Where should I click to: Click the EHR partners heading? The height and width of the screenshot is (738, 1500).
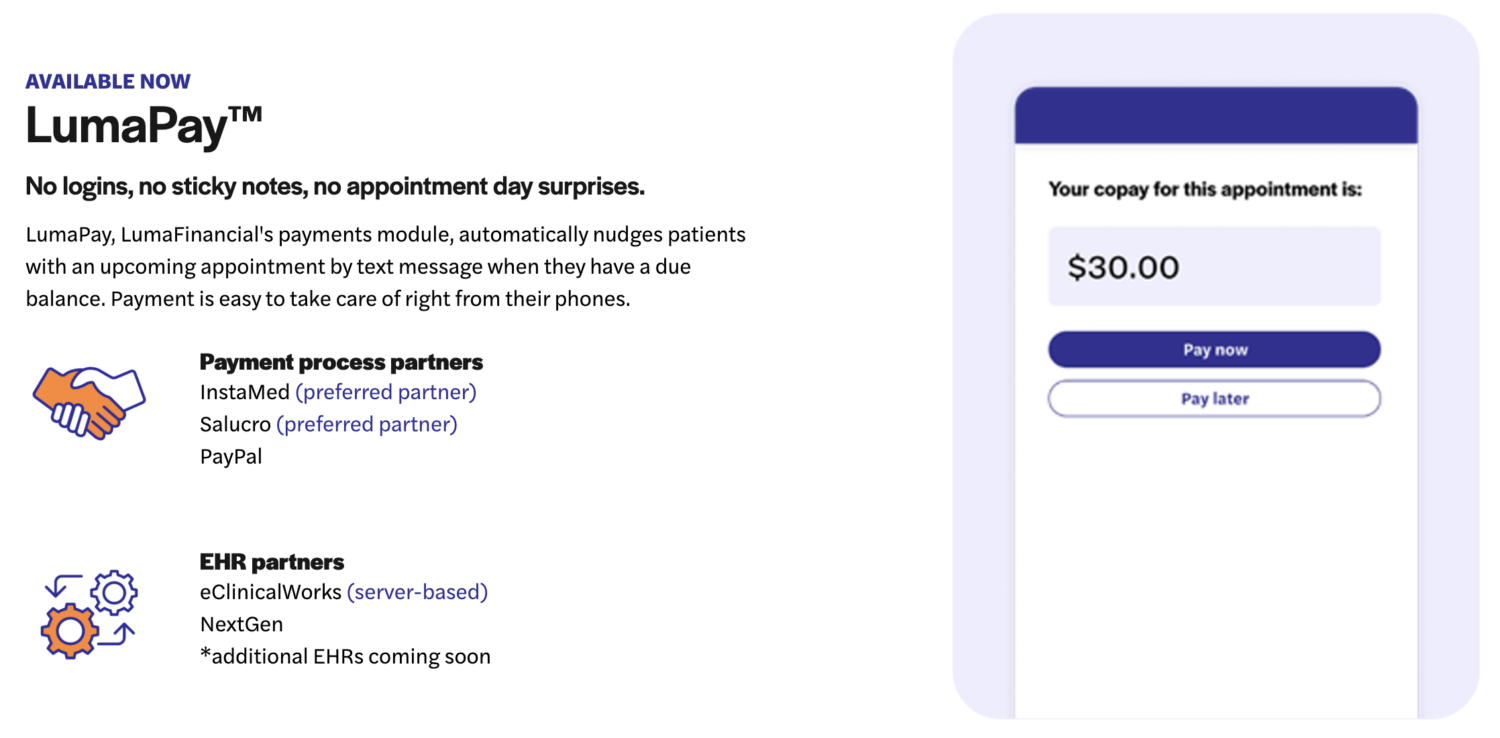click(272, 561)
